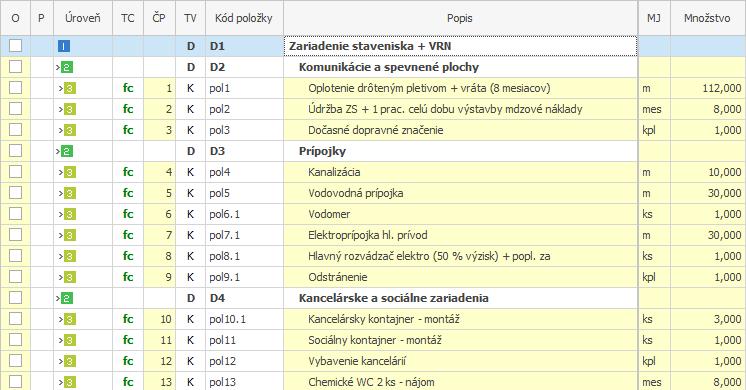The width and height of the screenshot is (746, 390).
Task: Check the box beside Vodomer row
Action: point(15,214)
